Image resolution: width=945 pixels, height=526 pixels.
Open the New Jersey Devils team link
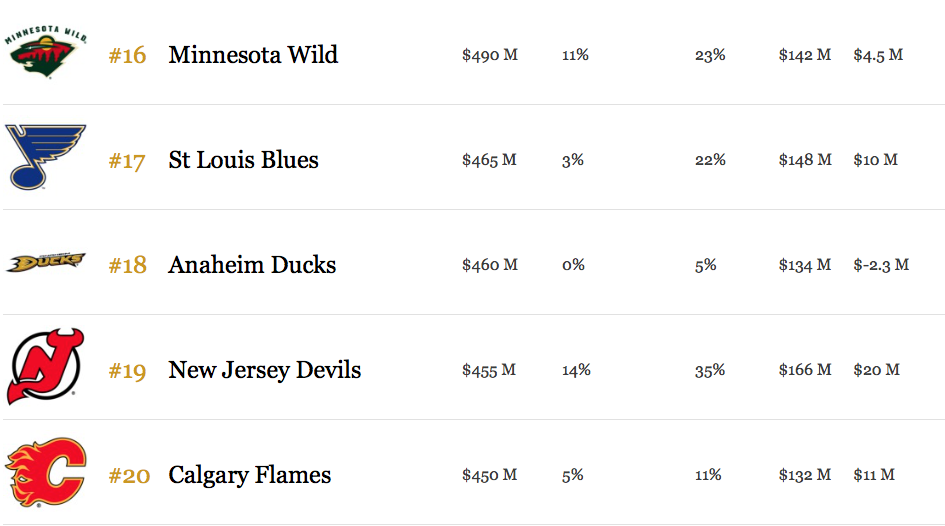(265, 370)
